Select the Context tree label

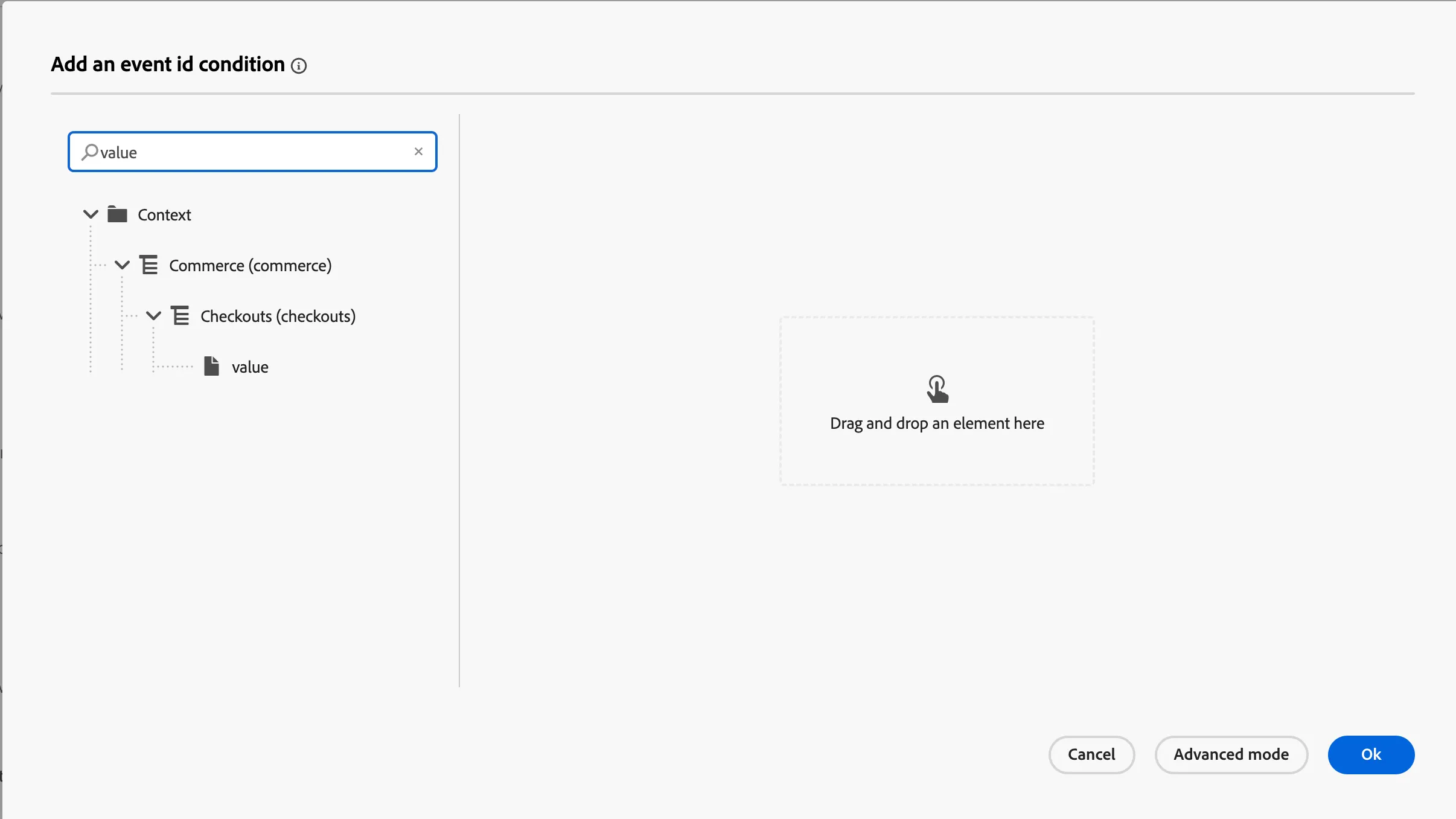point(164,215)
